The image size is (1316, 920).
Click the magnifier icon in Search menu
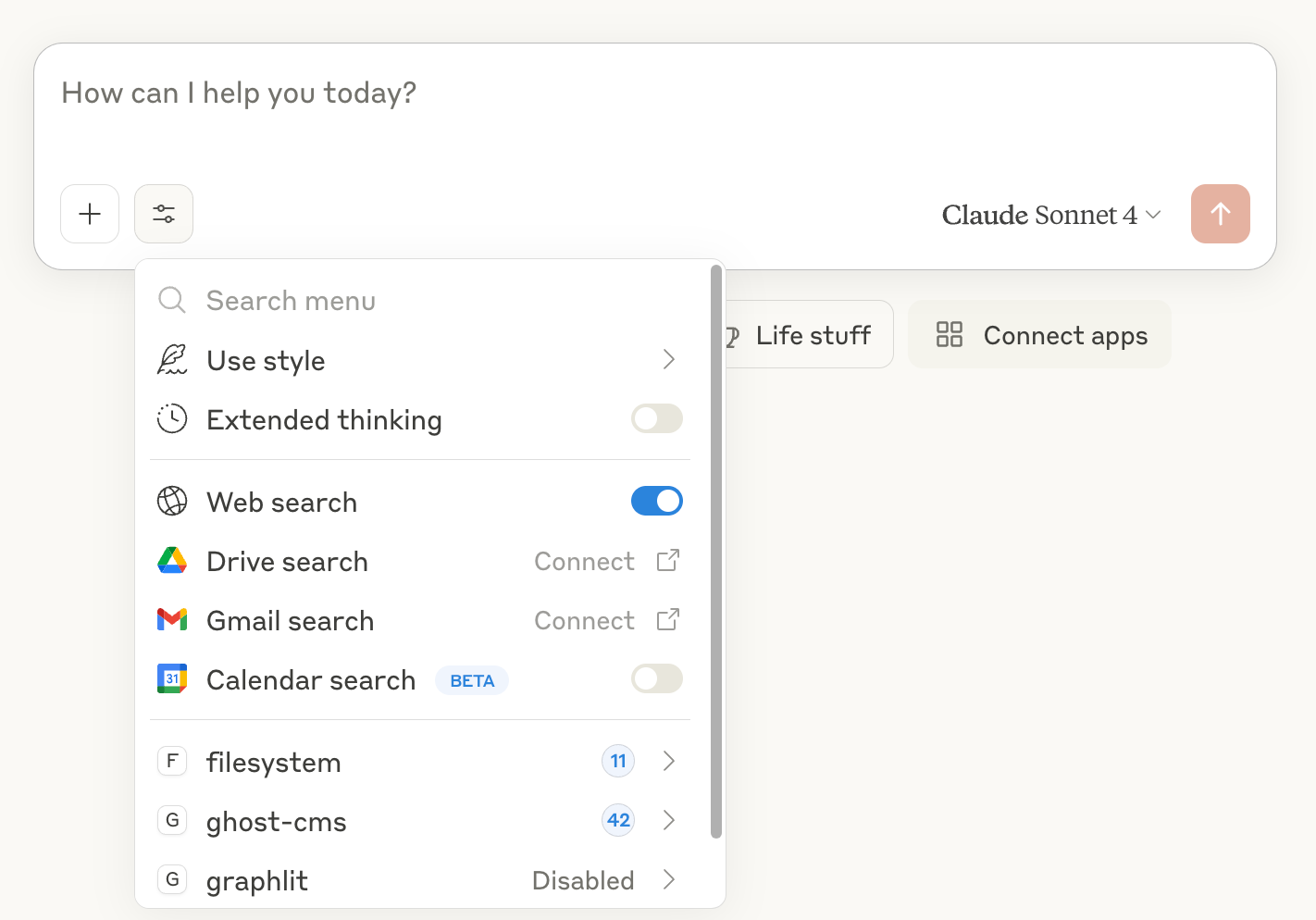point(172,300)
